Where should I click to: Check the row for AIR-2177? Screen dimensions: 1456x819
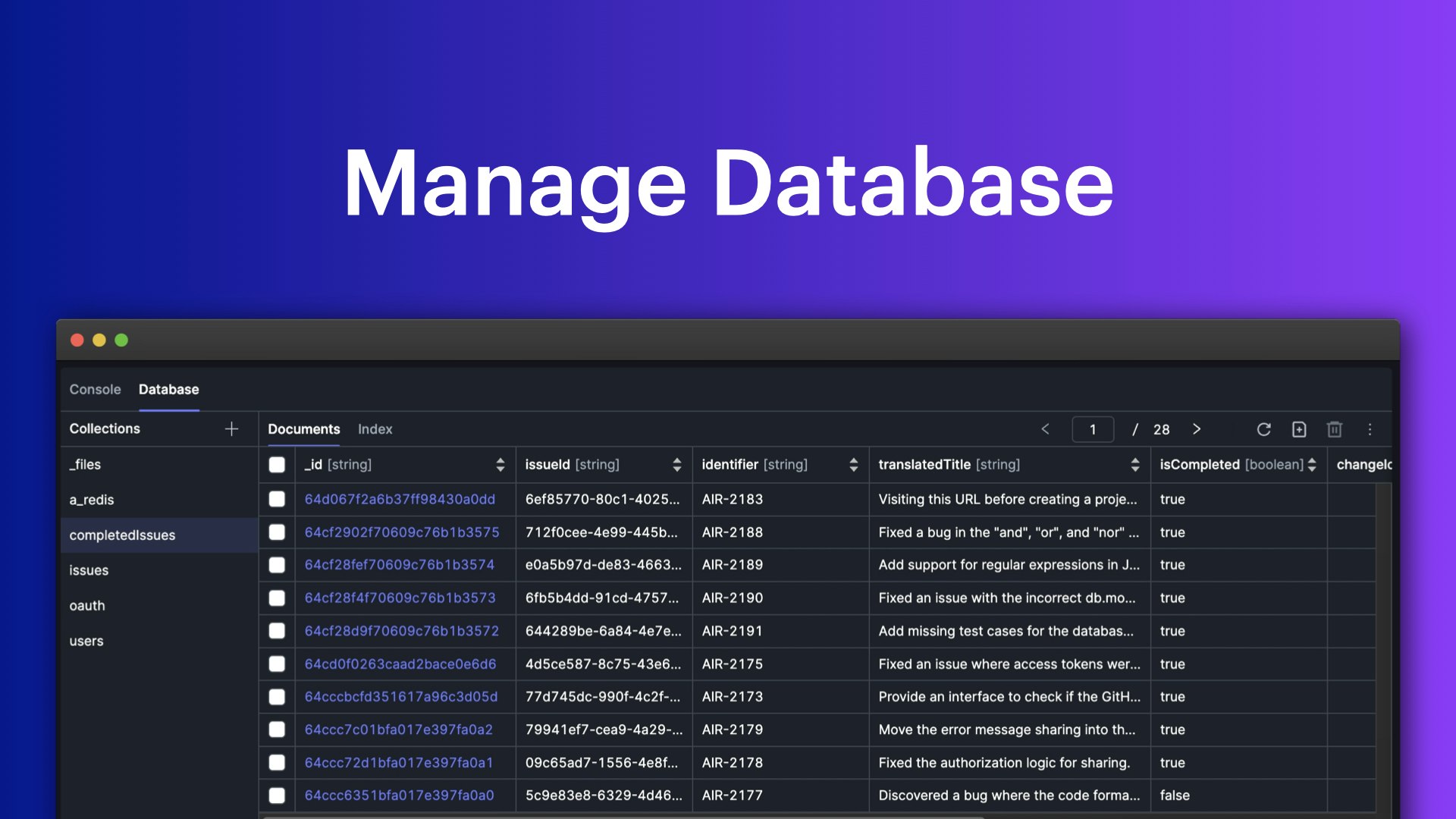tap(277, 795)
